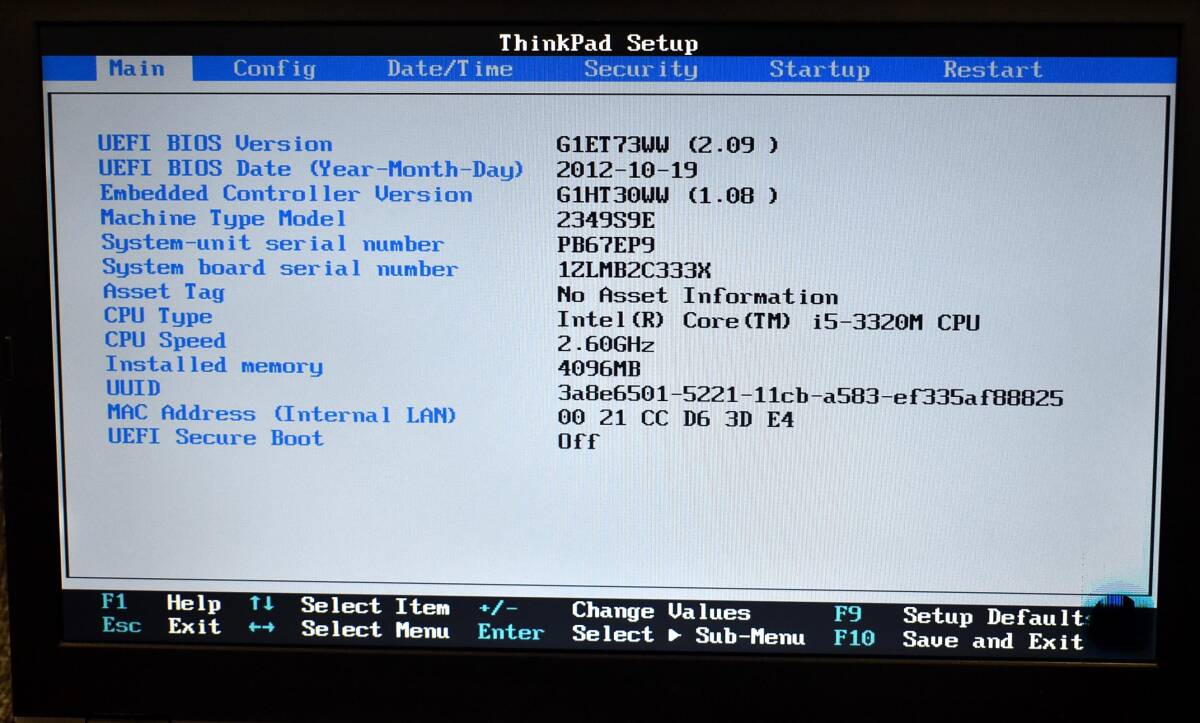Click MAC Address (Internal LAN) label

point(282,413)
